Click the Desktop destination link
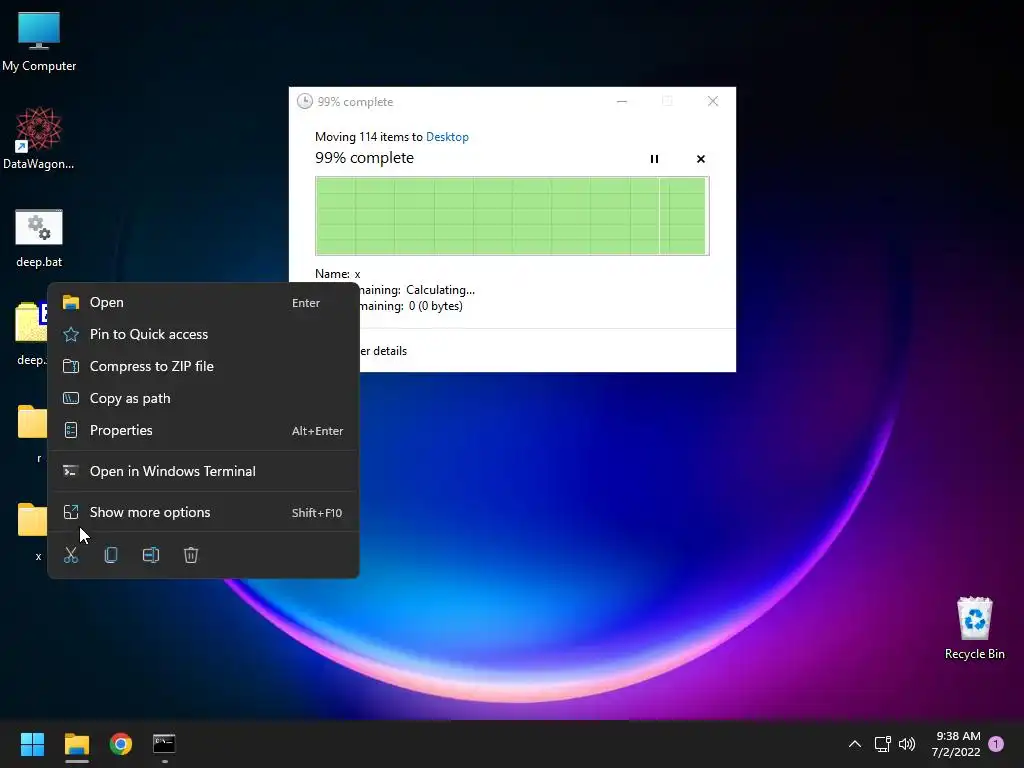Screen dimensions: 1024x768 [447, 137]
